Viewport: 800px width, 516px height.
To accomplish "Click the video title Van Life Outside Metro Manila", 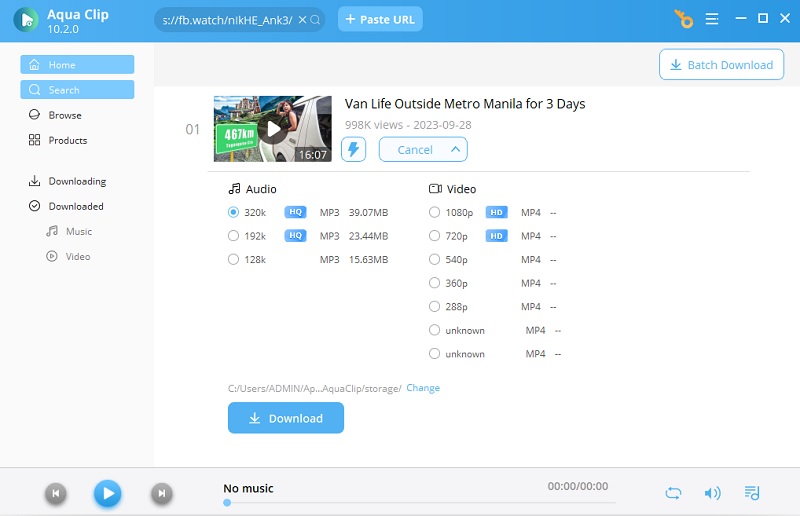I will click(465, 104).
